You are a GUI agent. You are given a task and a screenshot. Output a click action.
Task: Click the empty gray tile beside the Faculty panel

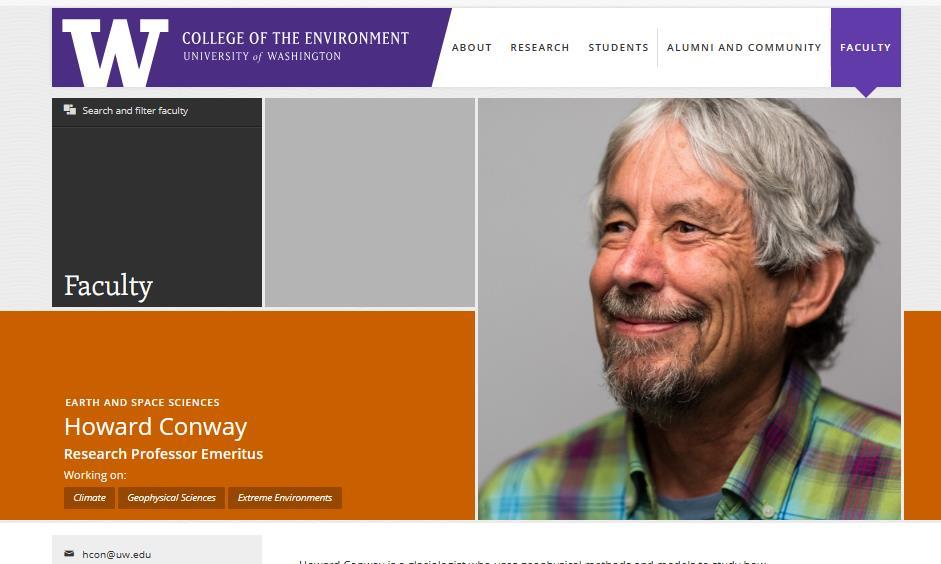tap(369, 202)
